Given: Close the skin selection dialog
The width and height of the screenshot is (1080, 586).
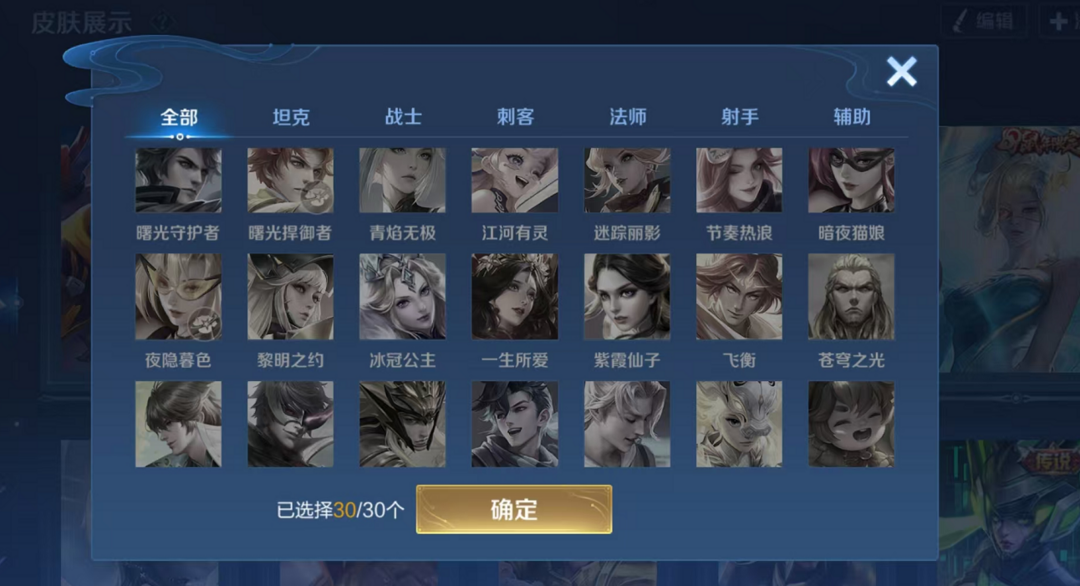Looking at the screenshot, I should (x=902, y=72).
